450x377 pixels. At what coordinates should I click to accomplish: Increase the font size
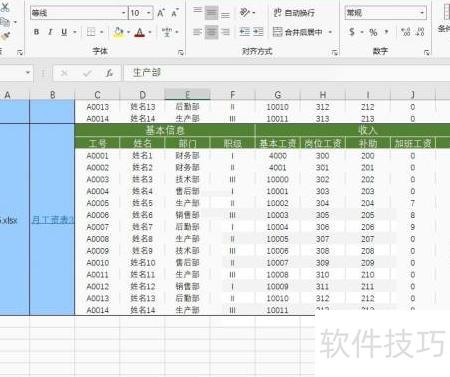coord(161,13)
